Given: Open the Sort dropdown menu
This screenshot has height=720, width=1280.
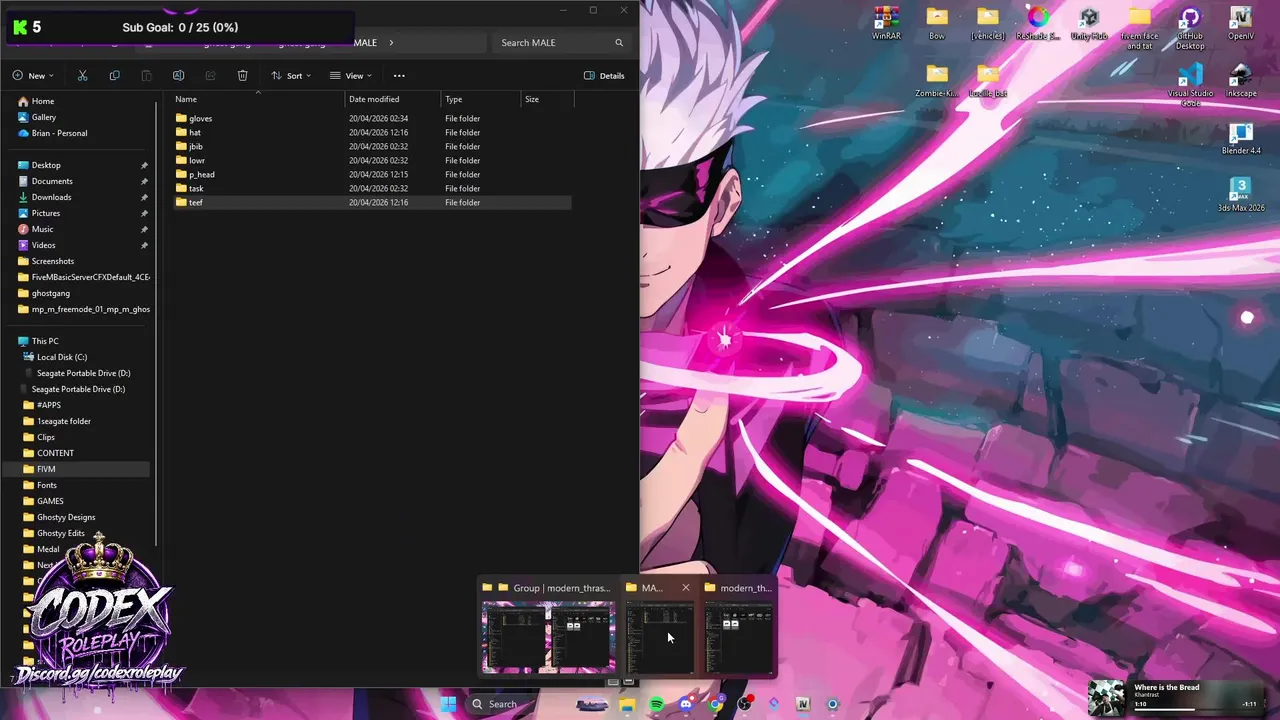Looking at the screenshot, I should (291, 75).
